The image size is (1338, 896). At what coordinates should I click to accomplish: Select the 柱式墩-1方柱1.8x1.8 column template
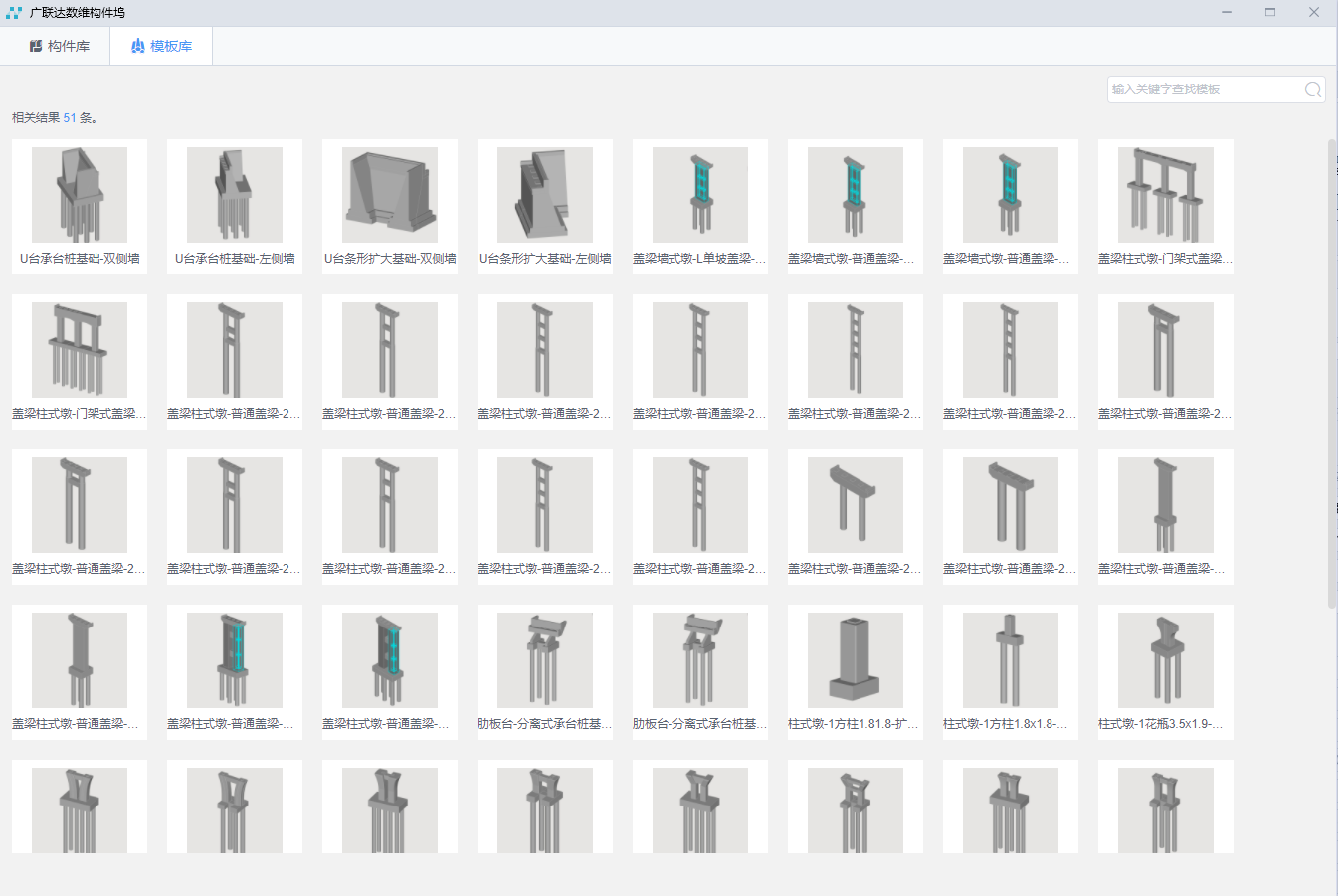tap(1011, 660)
